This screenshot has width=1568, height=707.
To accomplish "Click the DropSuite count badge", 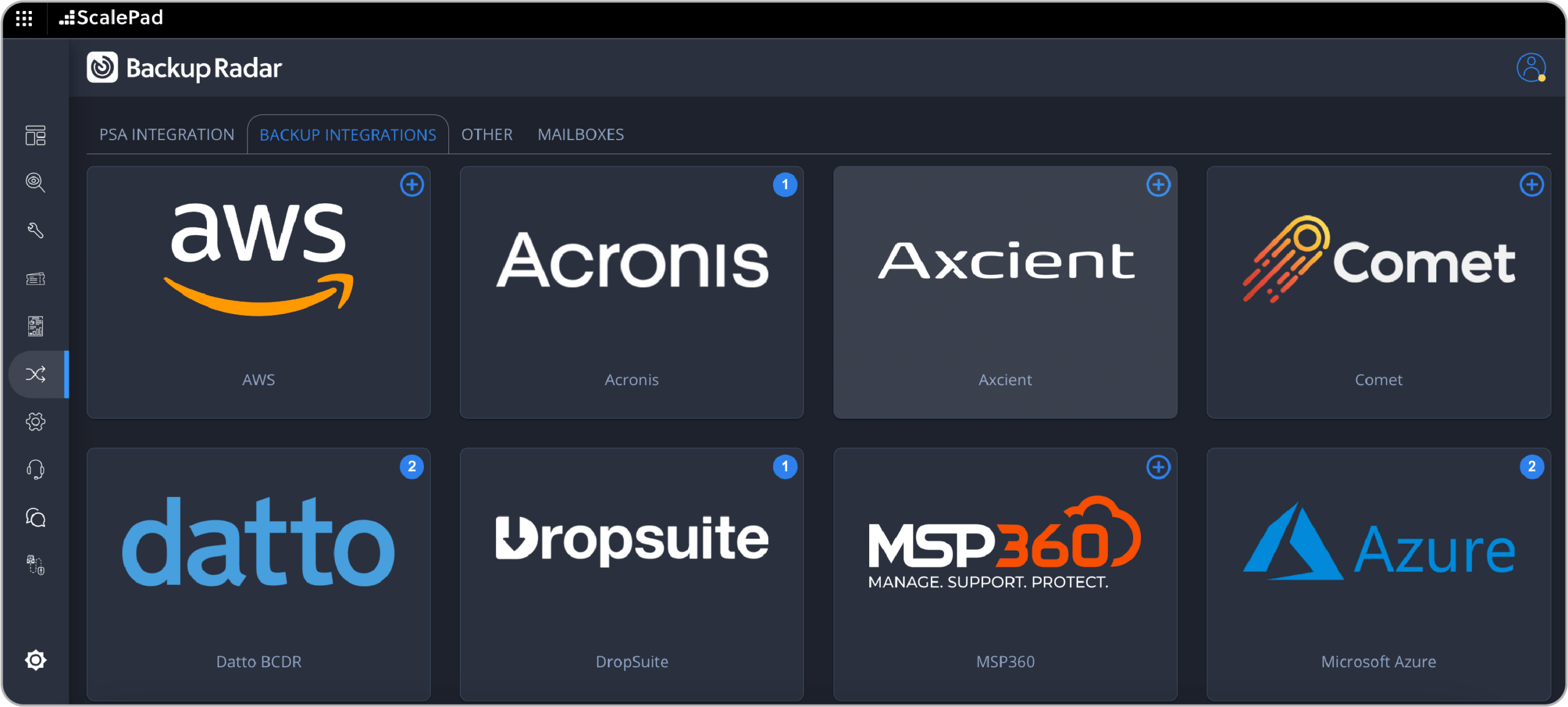I will (785, 467).
